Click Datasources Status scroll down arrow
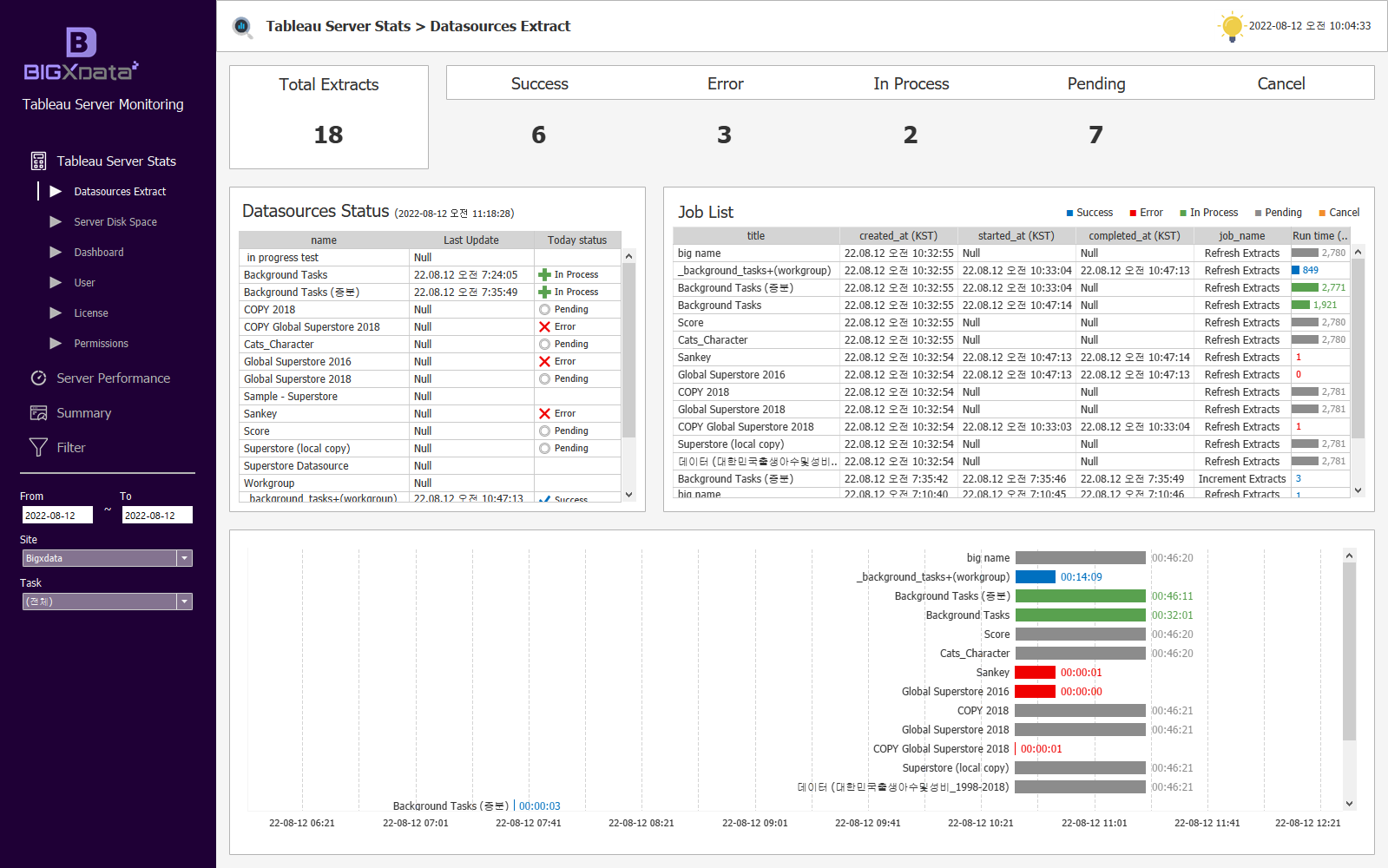1388x868 pixels. 629,495
